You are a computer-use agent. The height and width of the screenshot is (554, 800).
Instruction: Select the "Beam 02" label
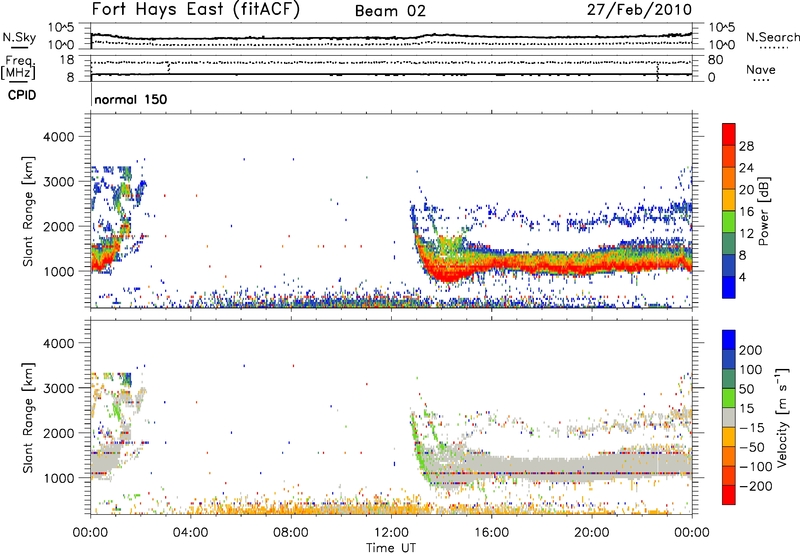point(390,11)
